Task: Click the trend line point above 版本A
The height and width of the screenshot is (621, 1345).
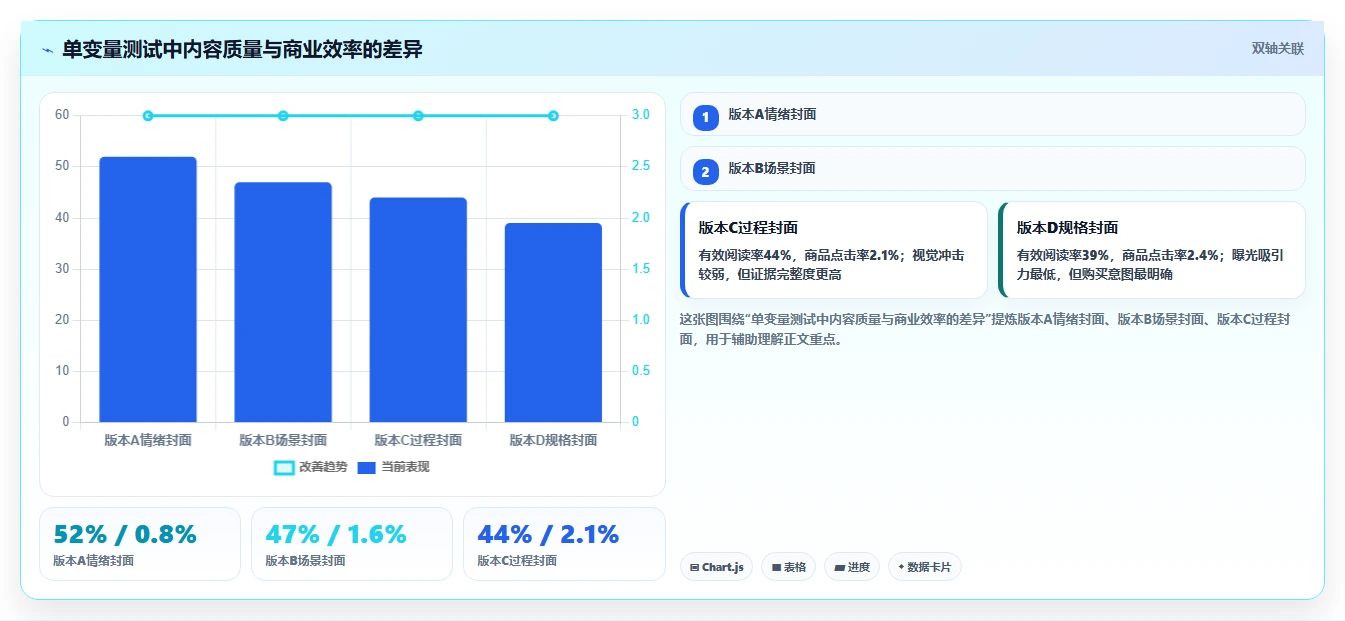Action: [148, 116]
